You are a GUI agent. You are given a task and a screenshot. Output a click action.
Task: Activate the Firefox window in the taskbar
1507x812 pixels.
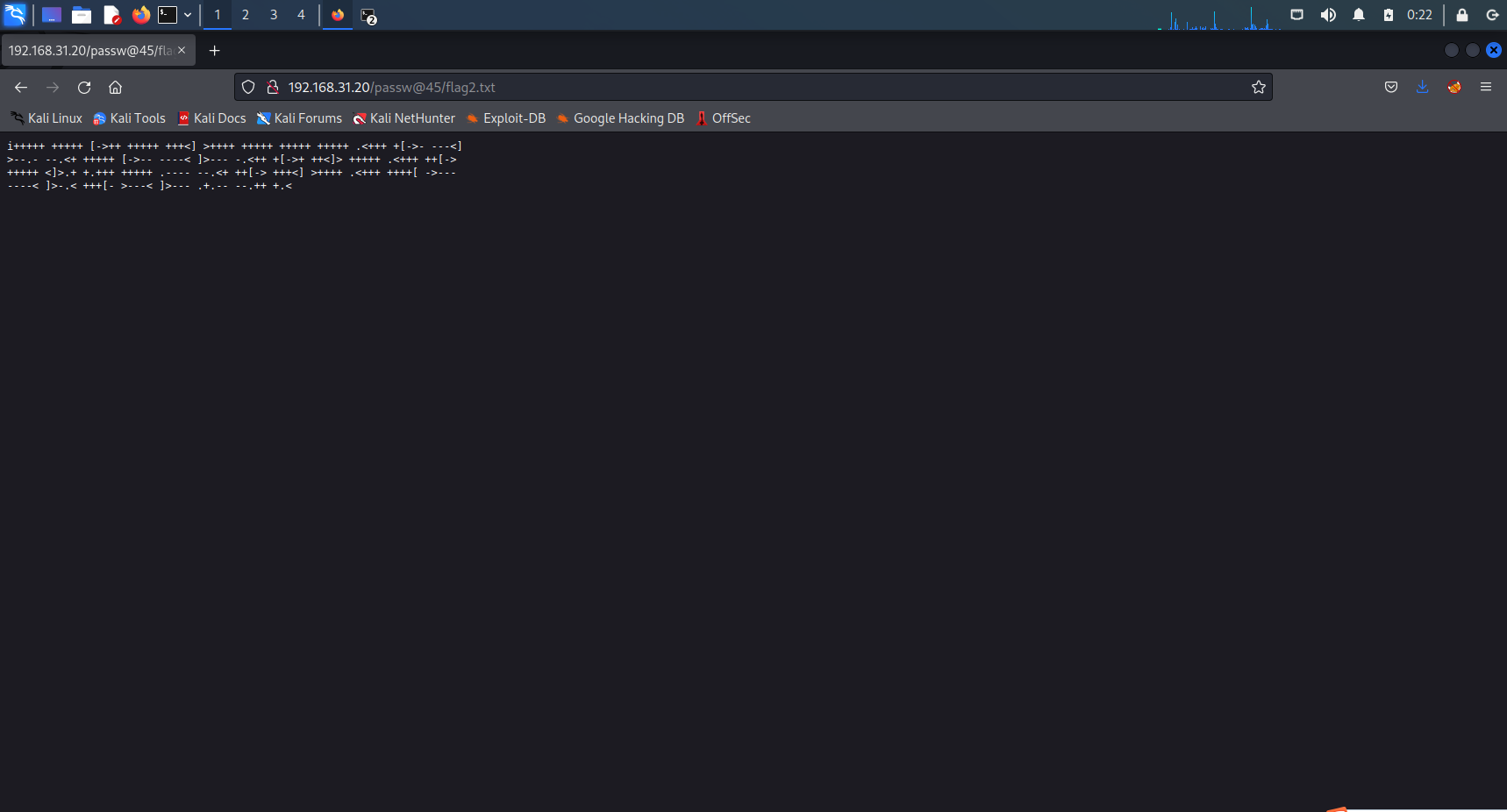(338, 15)
